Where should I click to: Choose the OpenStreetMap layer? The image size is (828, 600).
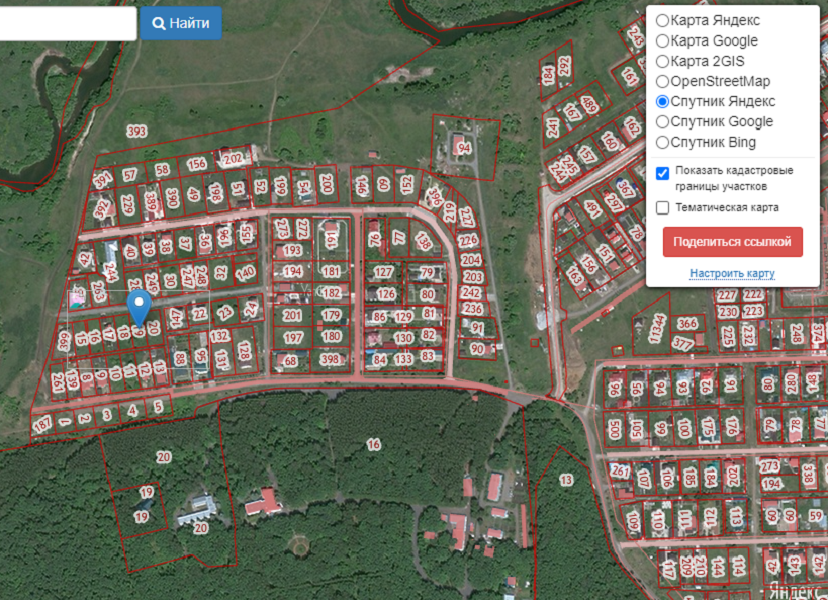pos(662,81)
